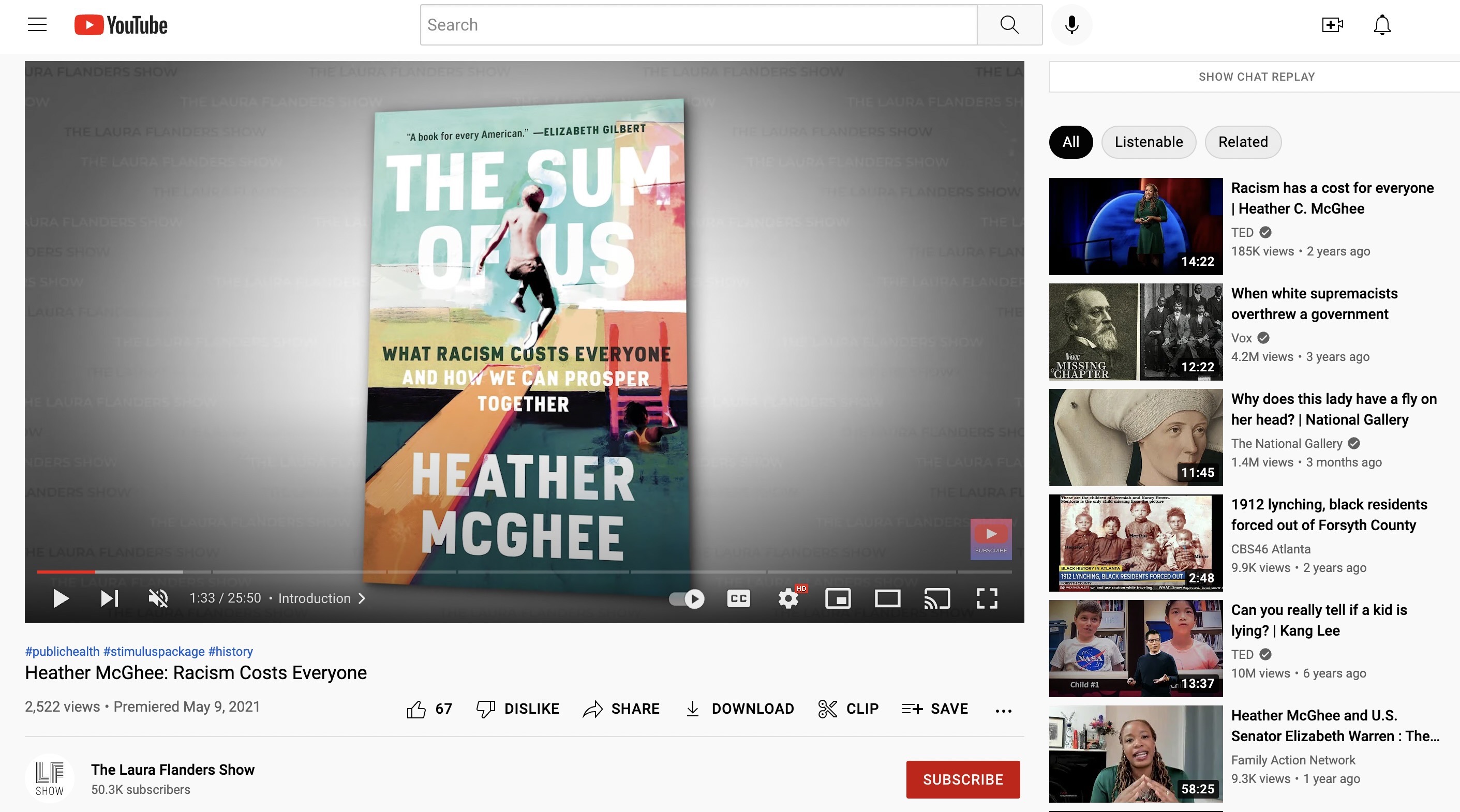Create a clip with Clip button
This screenshot has height=812, width=1460.
click(848, 709)
